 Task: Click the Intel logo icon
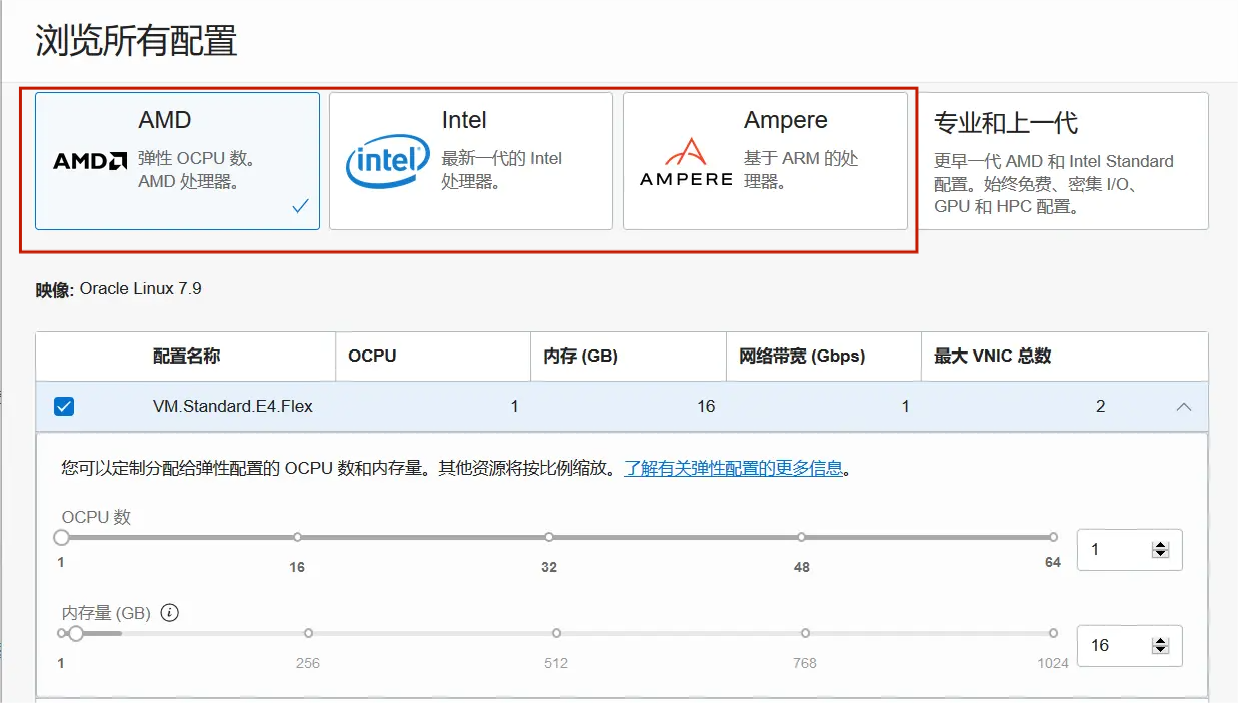point(387,161)
